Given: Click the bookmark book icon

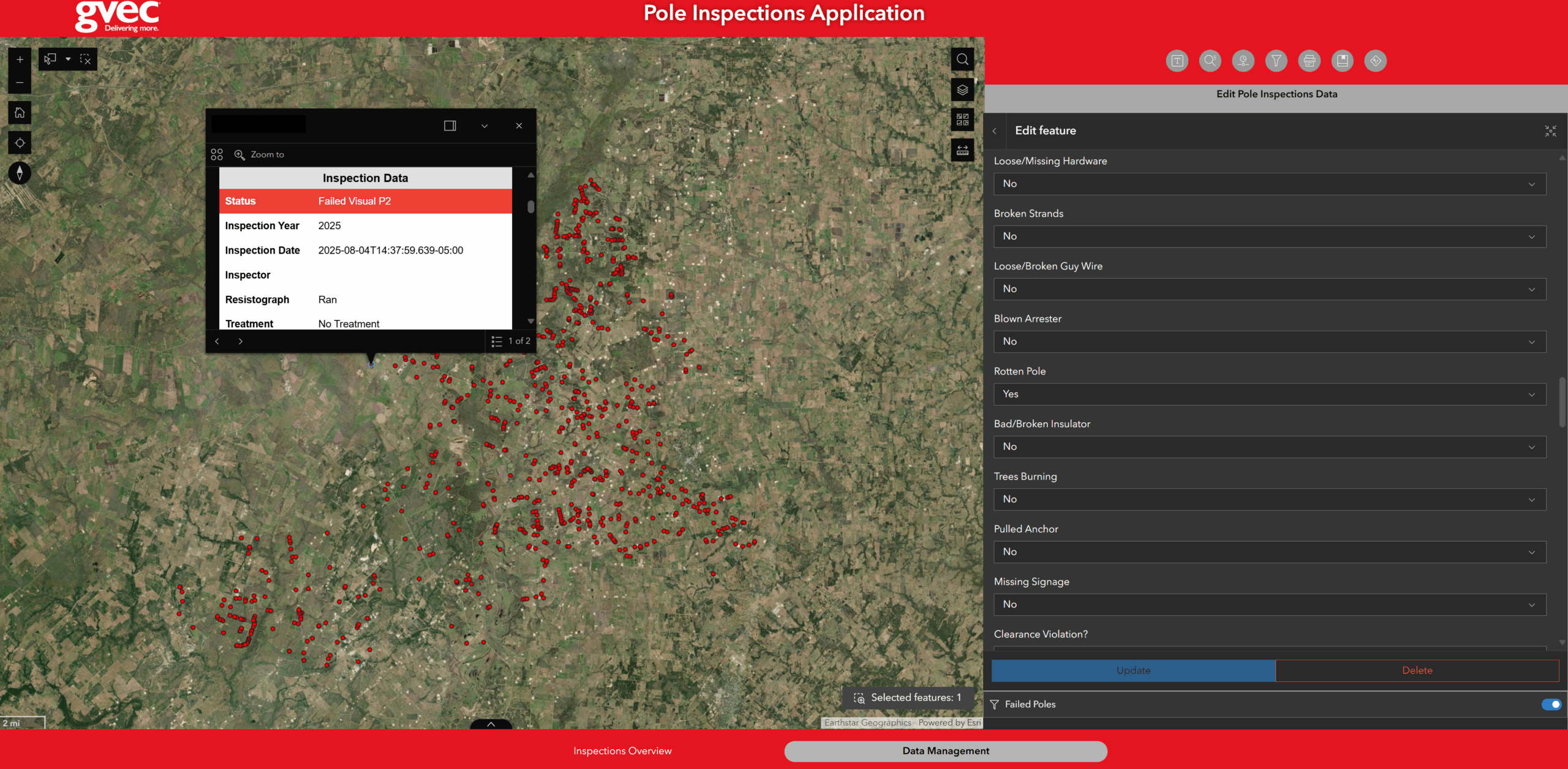Looking at the screenshot, I should [1342, 61].
